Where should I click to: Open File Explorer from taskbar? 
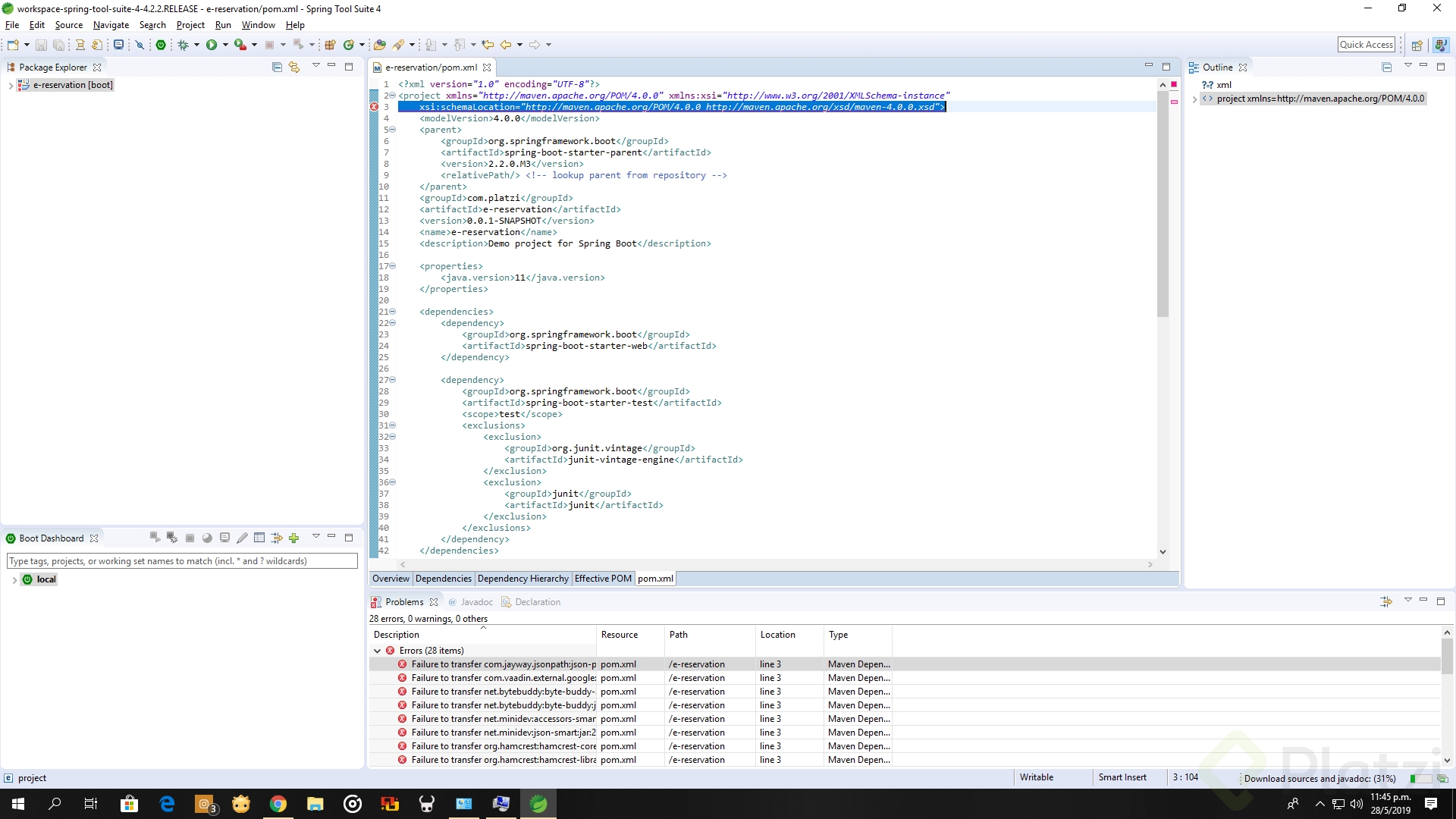[315, 804]
